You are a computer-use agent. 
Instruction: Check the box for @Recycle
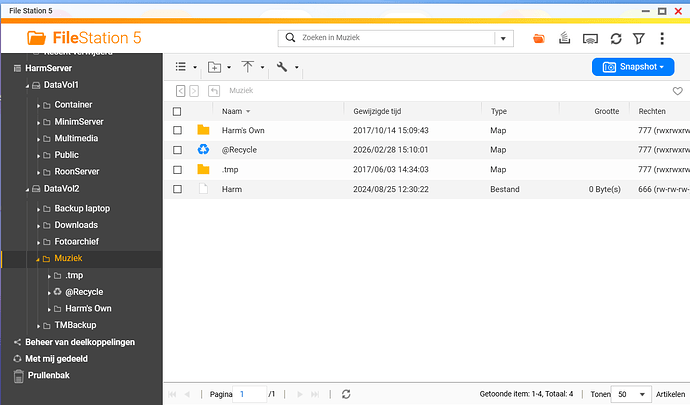click(x=177, y=150)
